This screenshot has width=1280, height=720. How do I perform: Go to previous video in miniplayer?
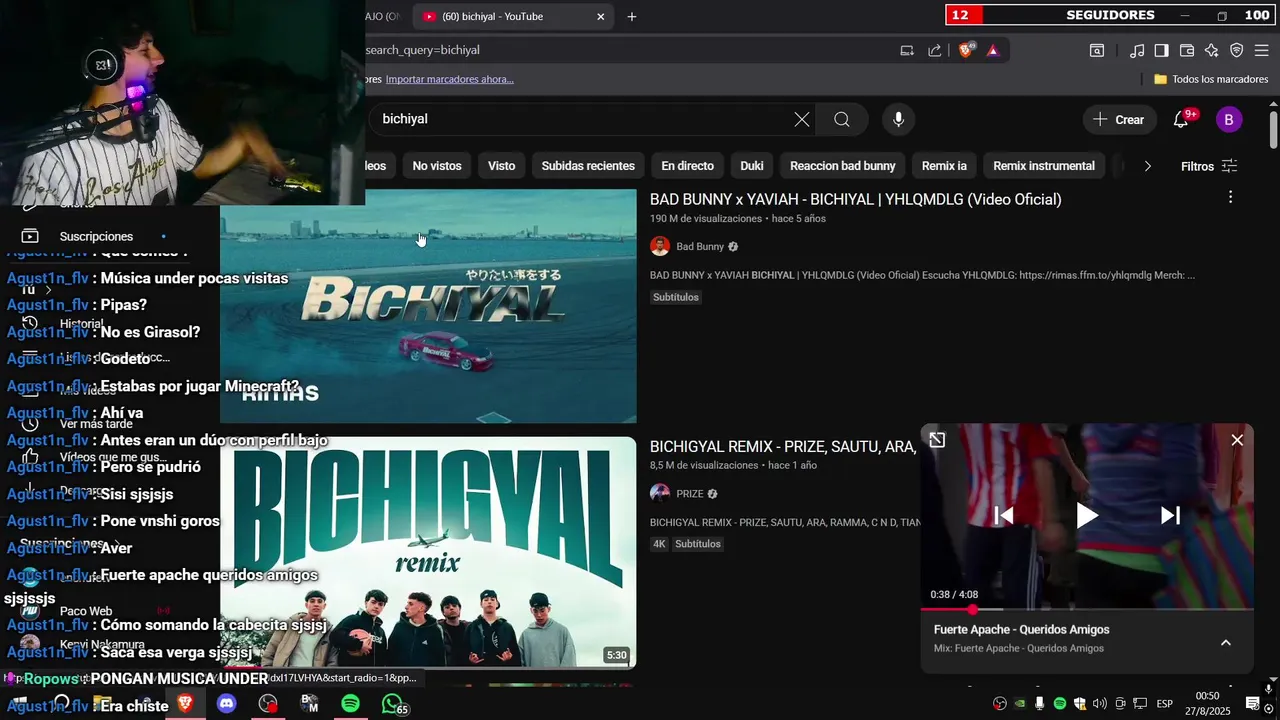[1004, 515]
